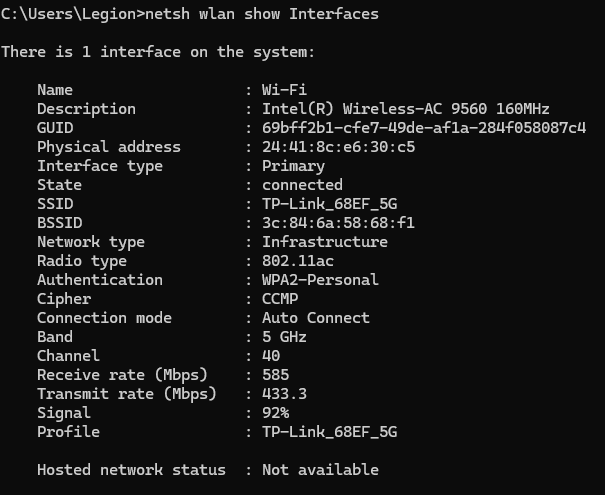Click the Auto Connect connection mode value

pos(316,318)
